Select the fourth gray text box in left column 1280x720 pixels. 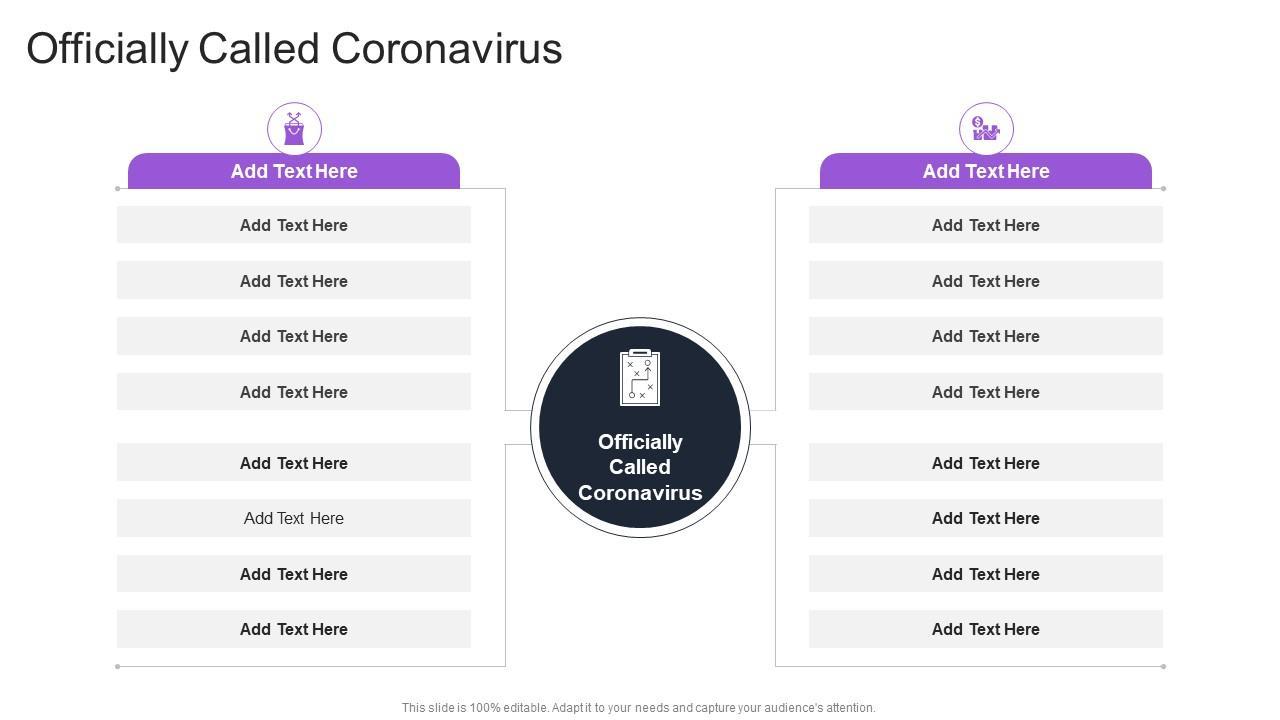(x=294, y=392)
